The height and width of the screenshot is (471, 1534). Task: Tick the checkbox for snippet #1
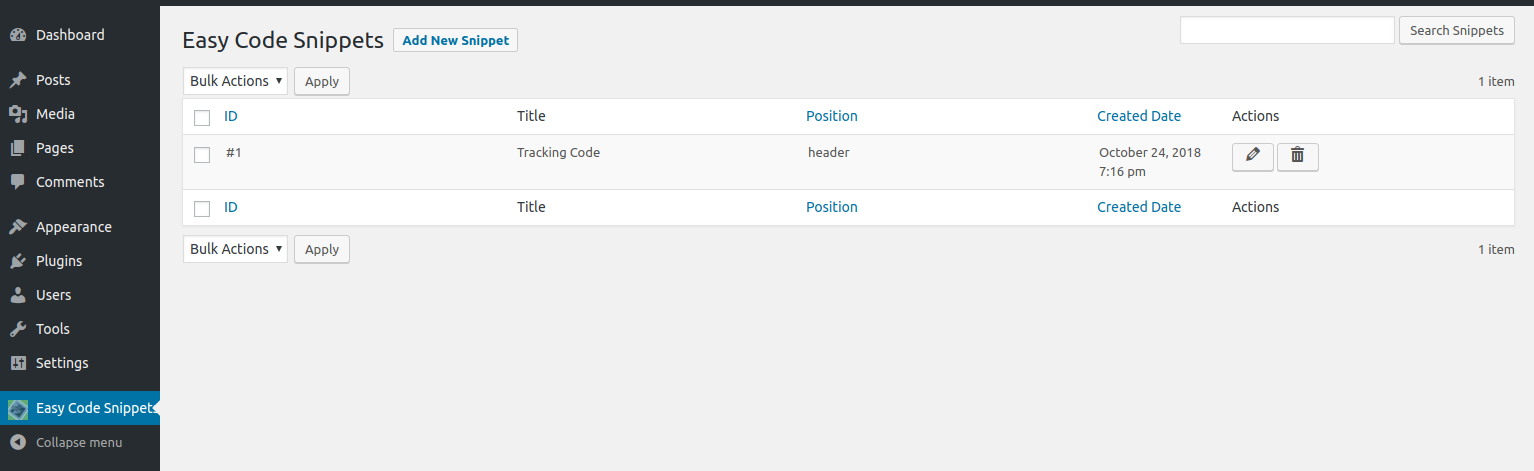(202, 155)
